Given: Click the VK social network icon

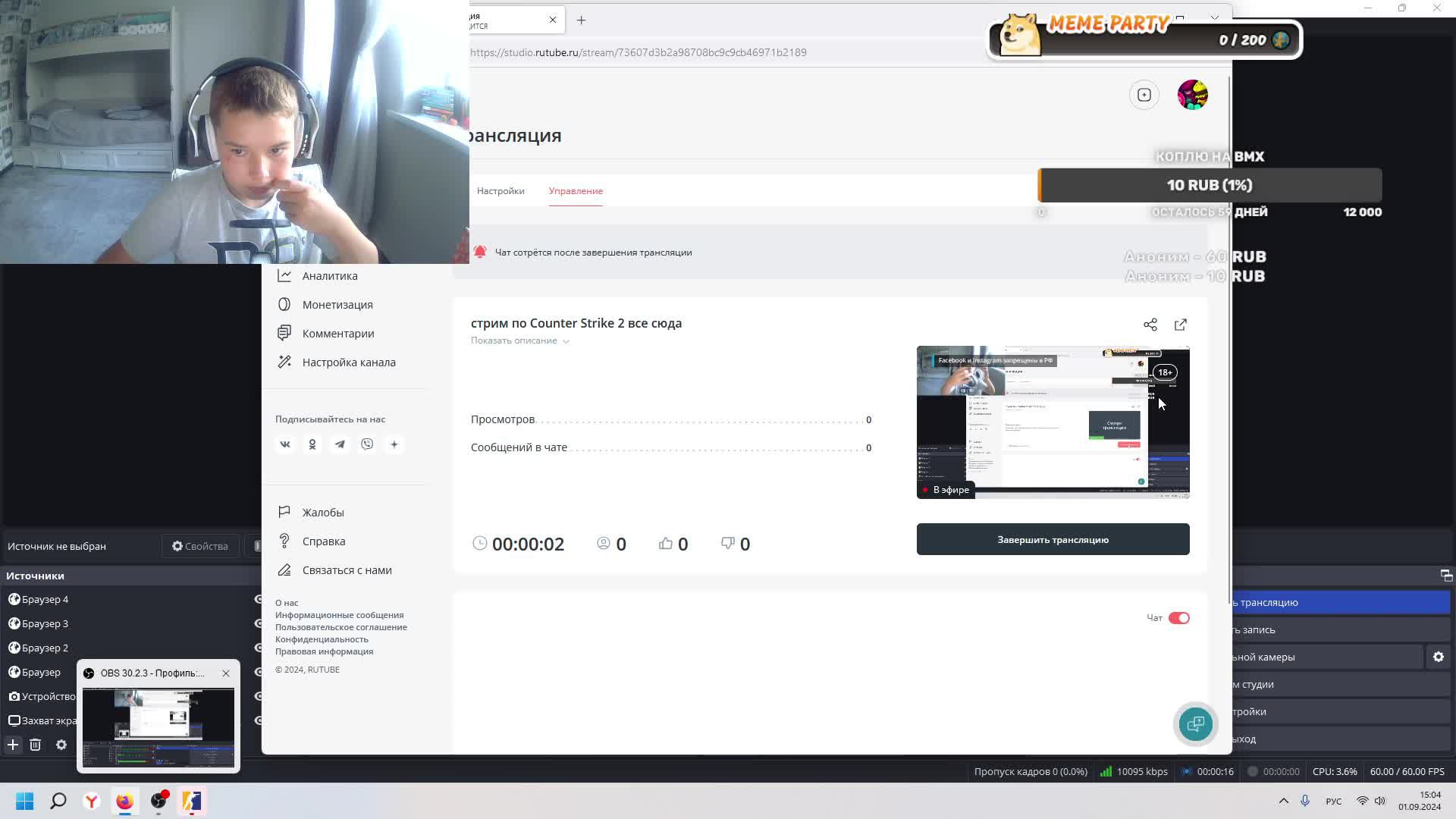Looking at the screenshot, I should click(285, 444).
